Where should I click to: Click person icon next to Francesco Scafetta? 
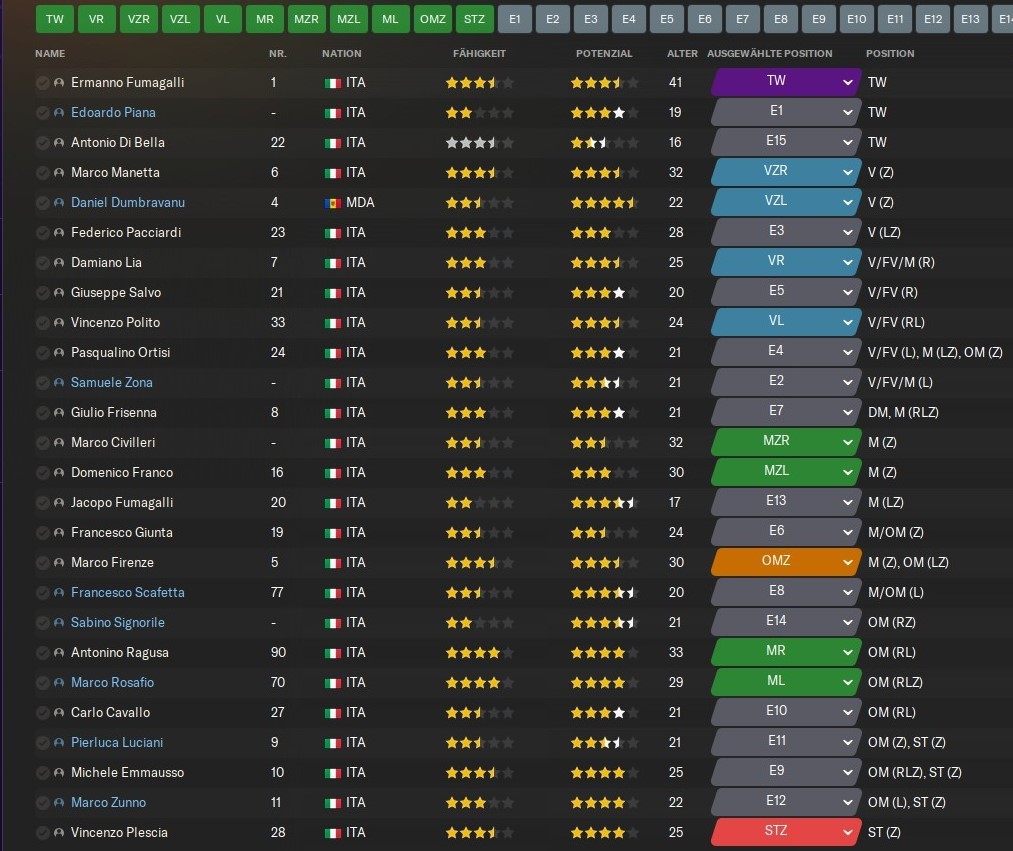click(x=59, y=593)
